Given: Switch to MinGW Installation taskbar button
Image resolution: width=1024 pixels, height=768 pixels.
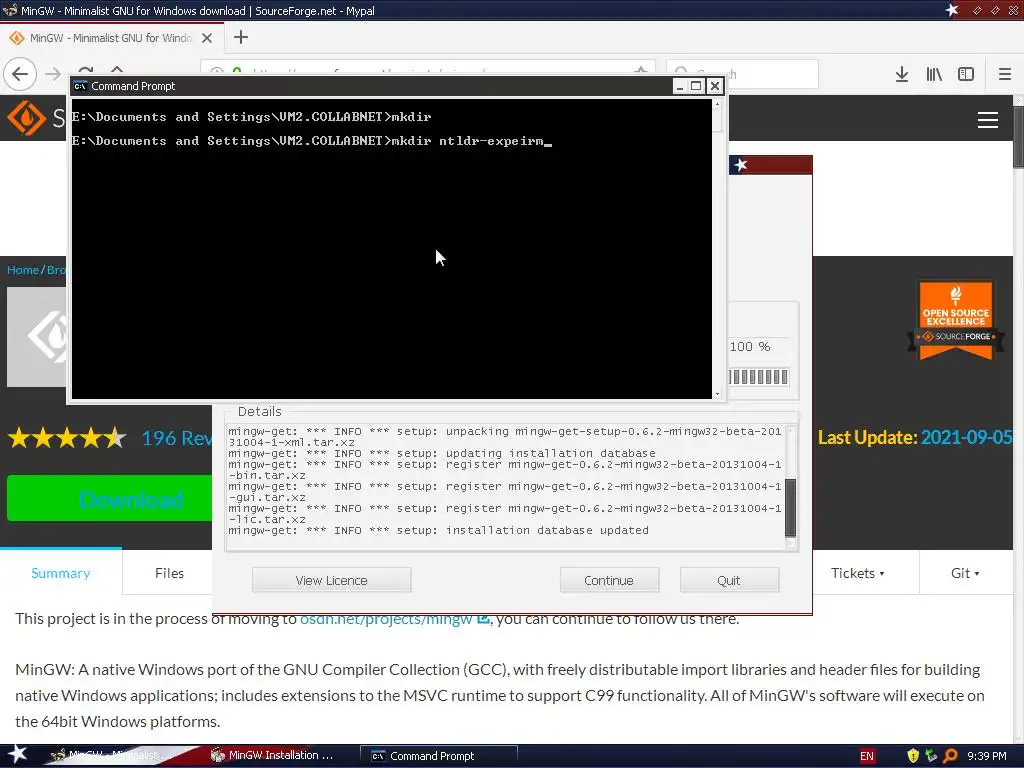Looking at the screenshot, I should [280, 755].
